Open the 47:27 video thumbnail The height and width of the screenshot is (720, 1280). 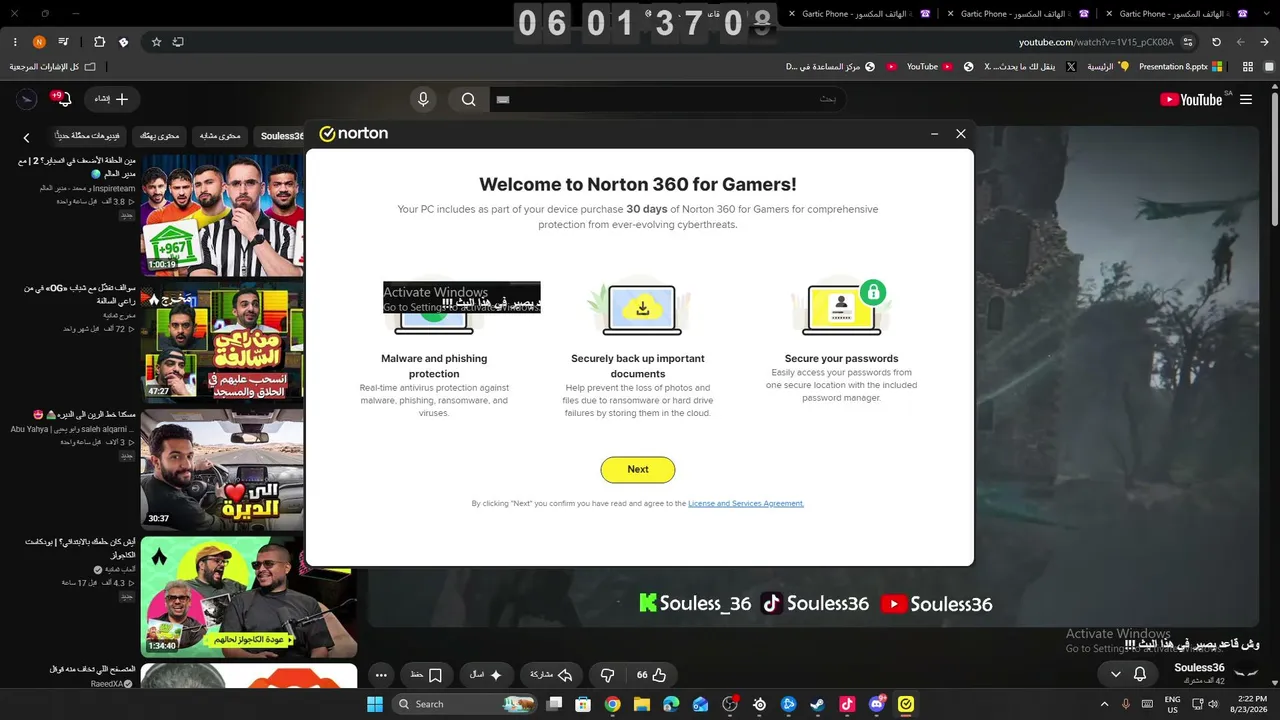[222, 341]
